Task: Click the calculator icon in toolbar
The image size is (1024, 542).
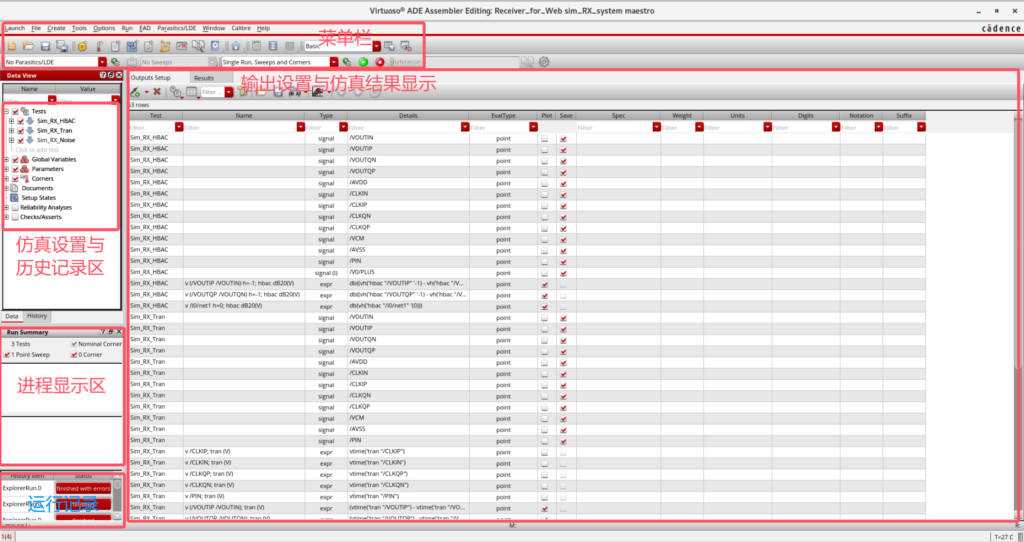Action: pyautogui.click(x=256, y=46)
